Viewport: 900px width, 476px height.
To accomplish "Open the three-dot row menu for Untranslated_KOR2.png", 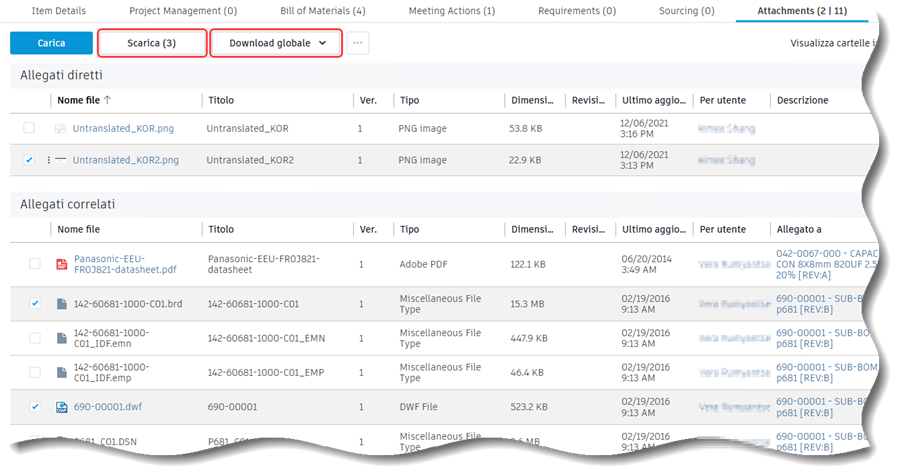I will coord(48,160).
